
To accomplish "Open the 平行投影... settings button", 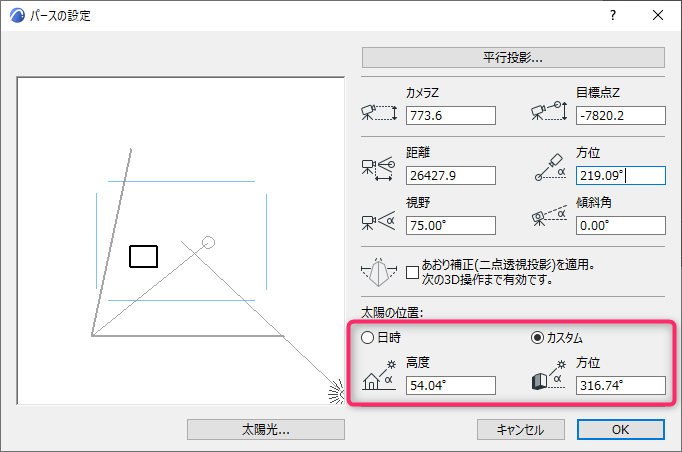I will tap(513, 57).
